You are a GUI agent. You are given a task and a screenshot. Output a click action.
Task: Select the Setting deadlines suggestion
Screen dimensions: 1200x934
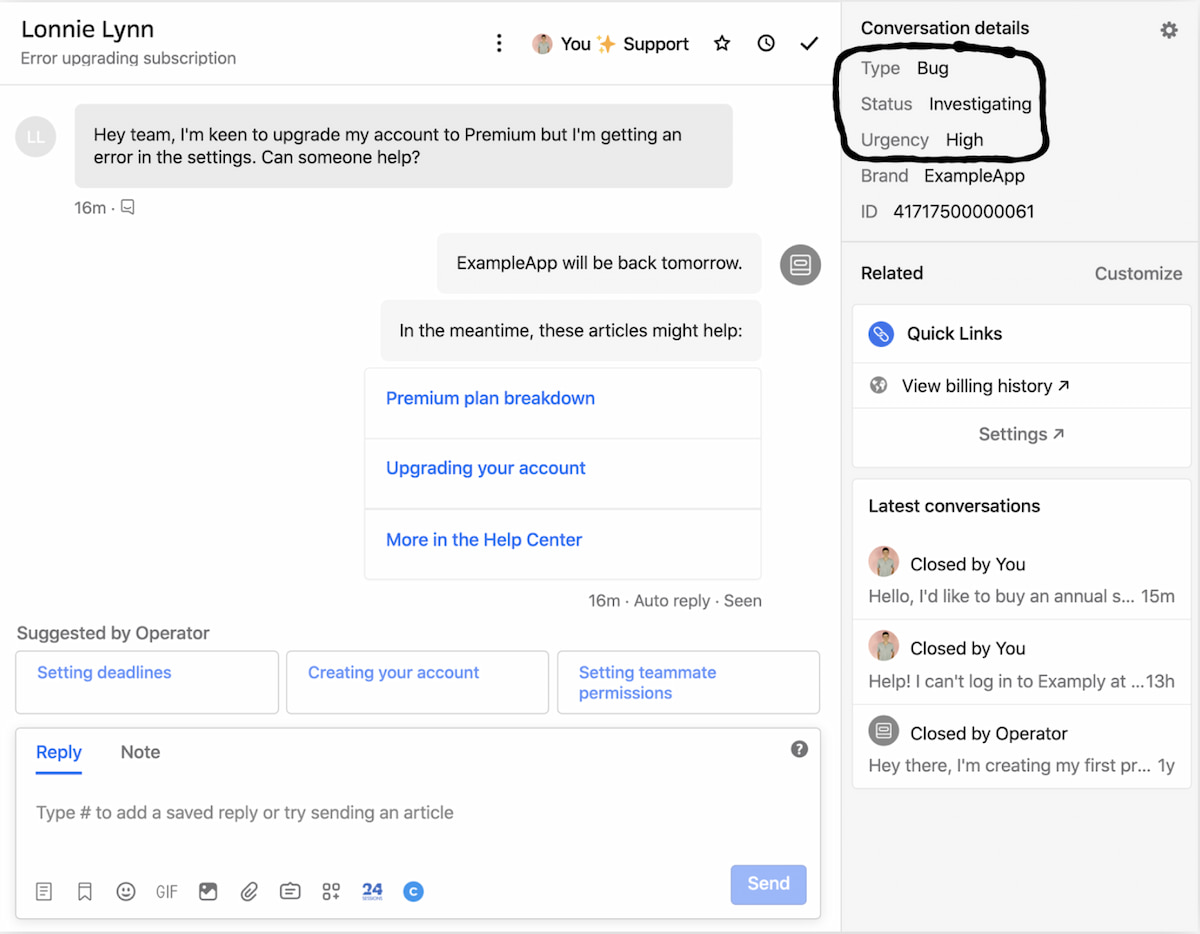[x=104, y=672]
